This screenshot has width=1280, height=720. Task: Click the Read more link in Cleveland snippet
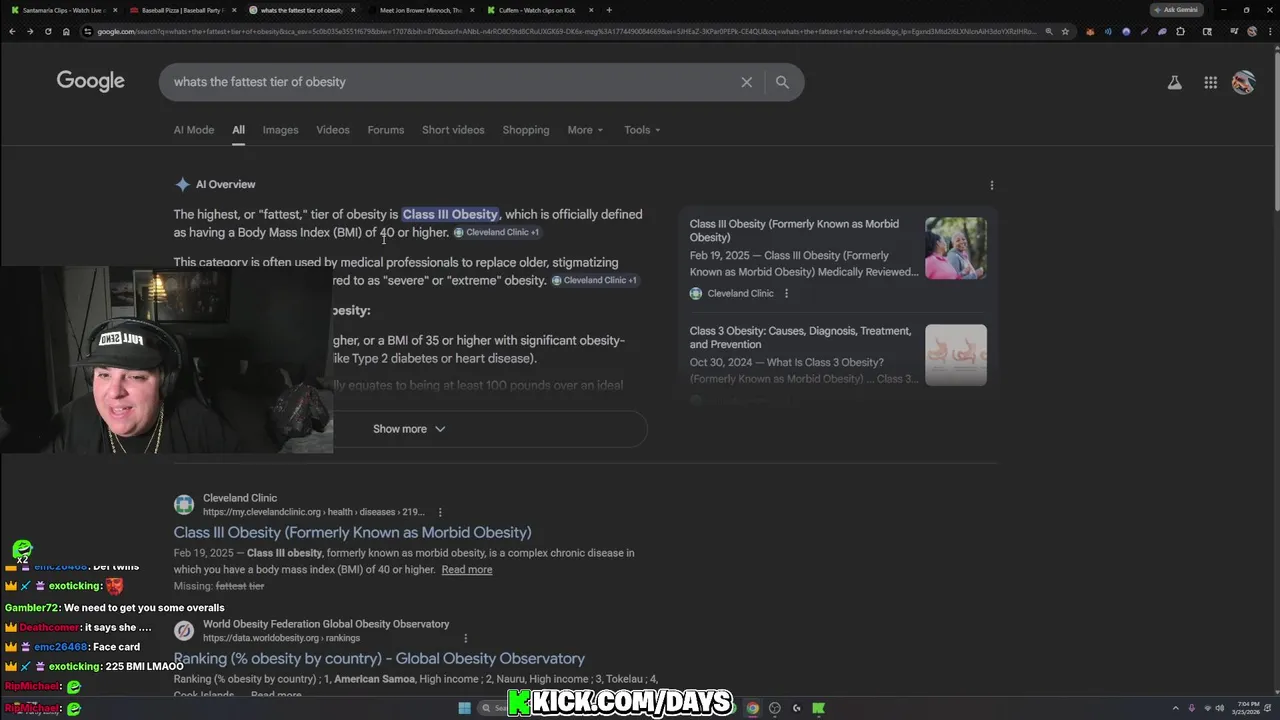tap(467, 570)
